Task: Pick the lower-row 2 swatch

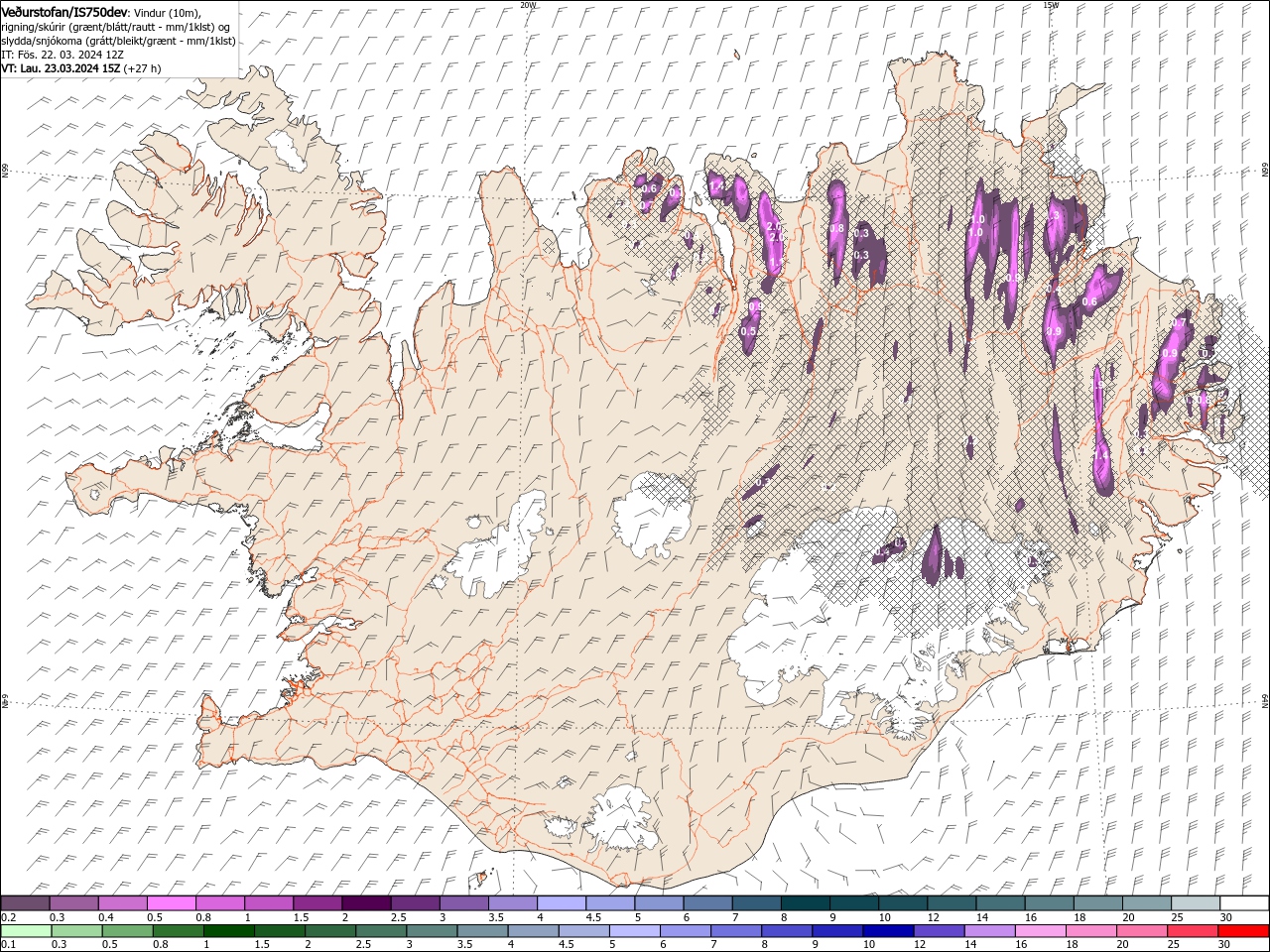Action: pos(329,931)
